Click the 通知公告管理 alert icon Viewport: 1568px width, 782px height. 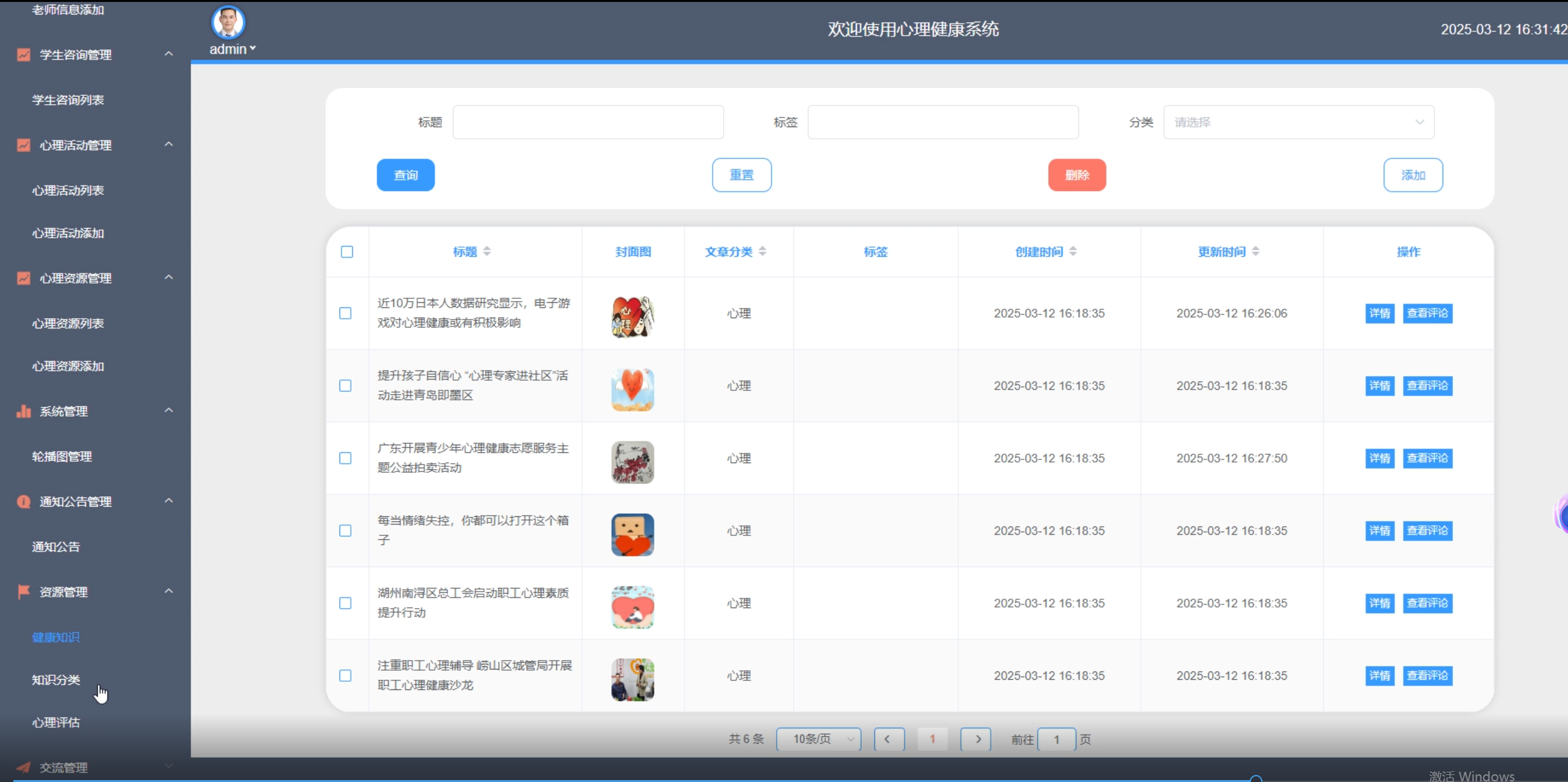coord(24,502)
